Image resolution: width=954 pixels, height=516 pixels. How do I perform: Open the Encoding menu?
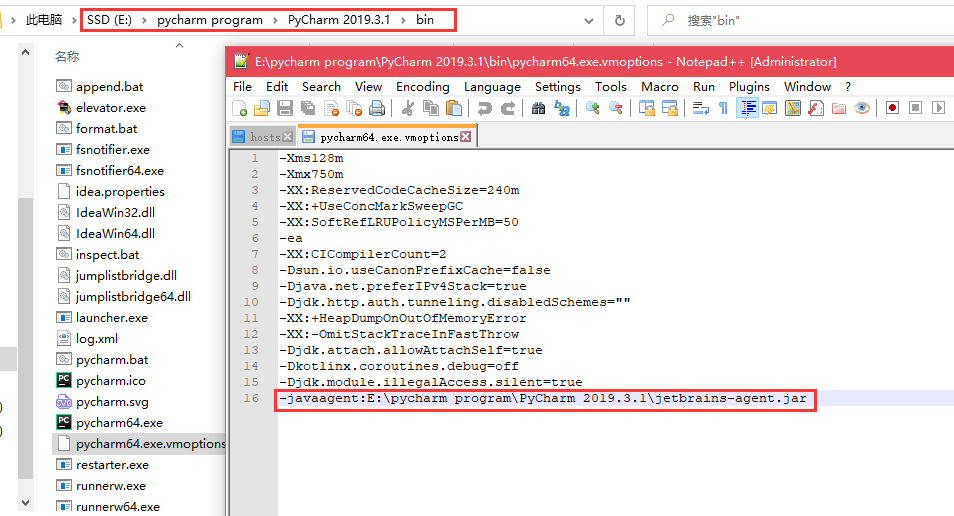pos(423,86)
